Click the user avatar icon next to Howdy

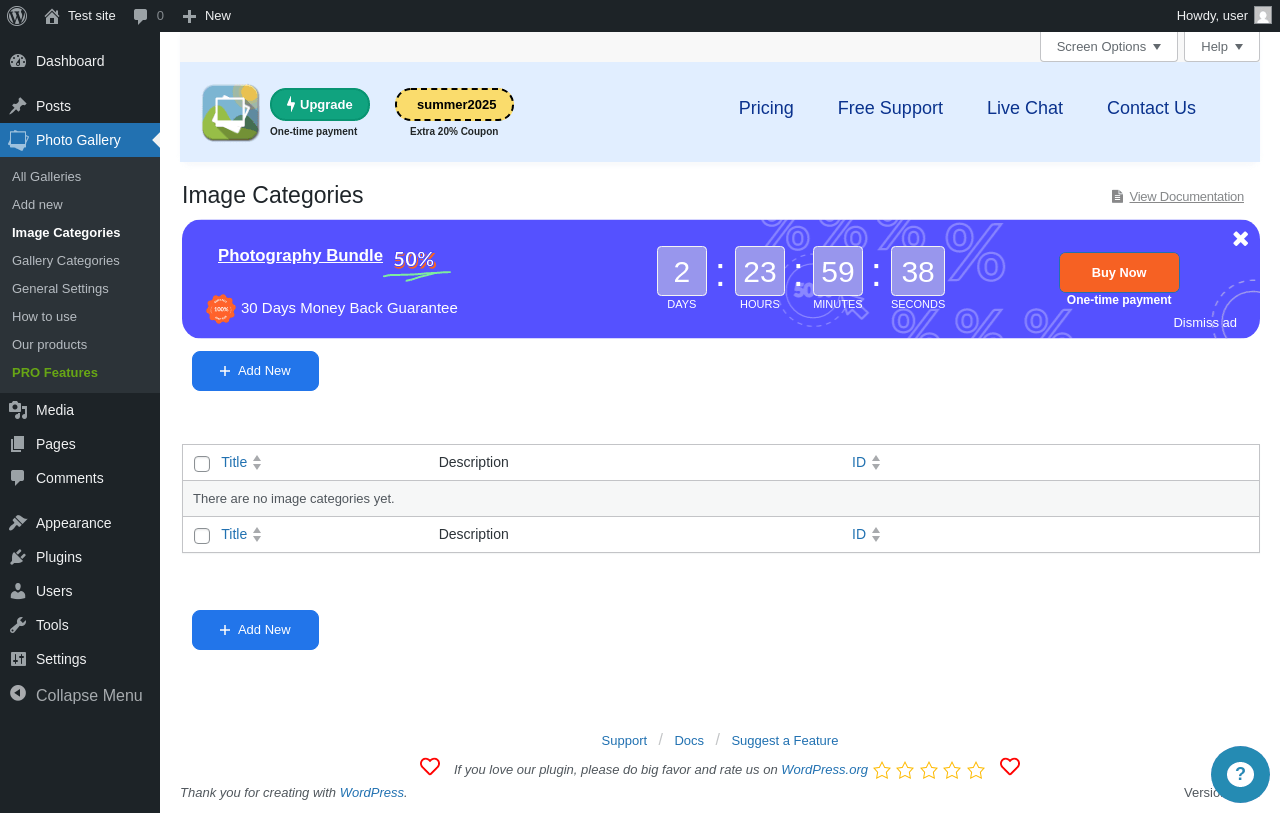1263,15
